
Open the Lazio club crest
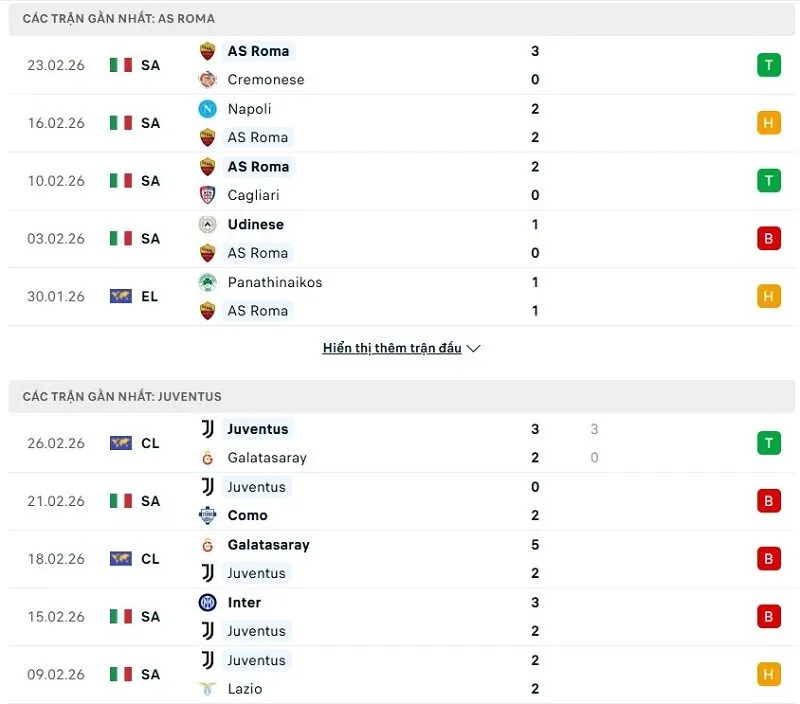point(208,688)
